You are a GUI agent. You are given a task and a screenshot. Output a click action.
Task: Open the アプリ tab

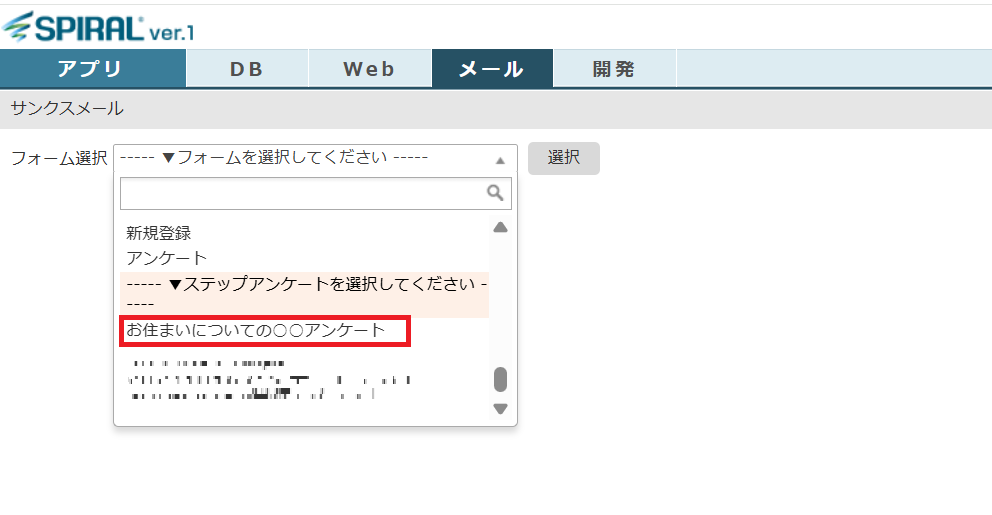click(92, 69)
